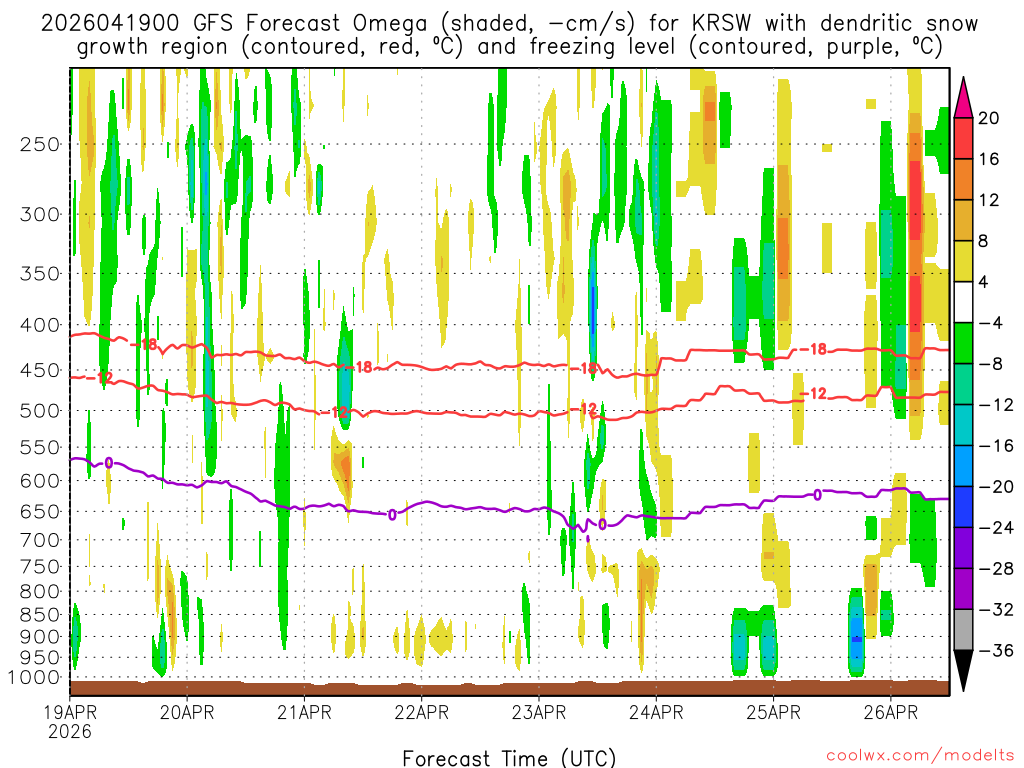1024x768 pixels.
Task: Click the colorbar label 20
Action: [x=988, y=118]
